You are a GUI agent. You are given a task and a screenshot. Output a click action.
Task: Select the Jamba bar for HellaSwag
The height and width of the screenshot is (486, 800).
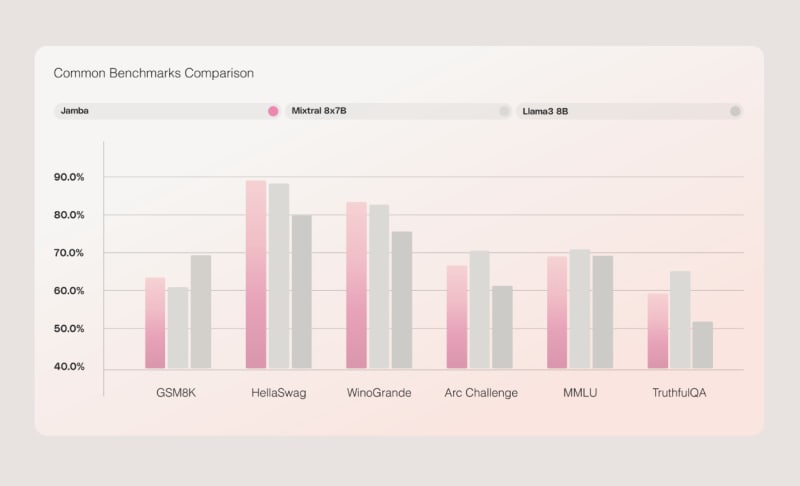pos(256,274)
